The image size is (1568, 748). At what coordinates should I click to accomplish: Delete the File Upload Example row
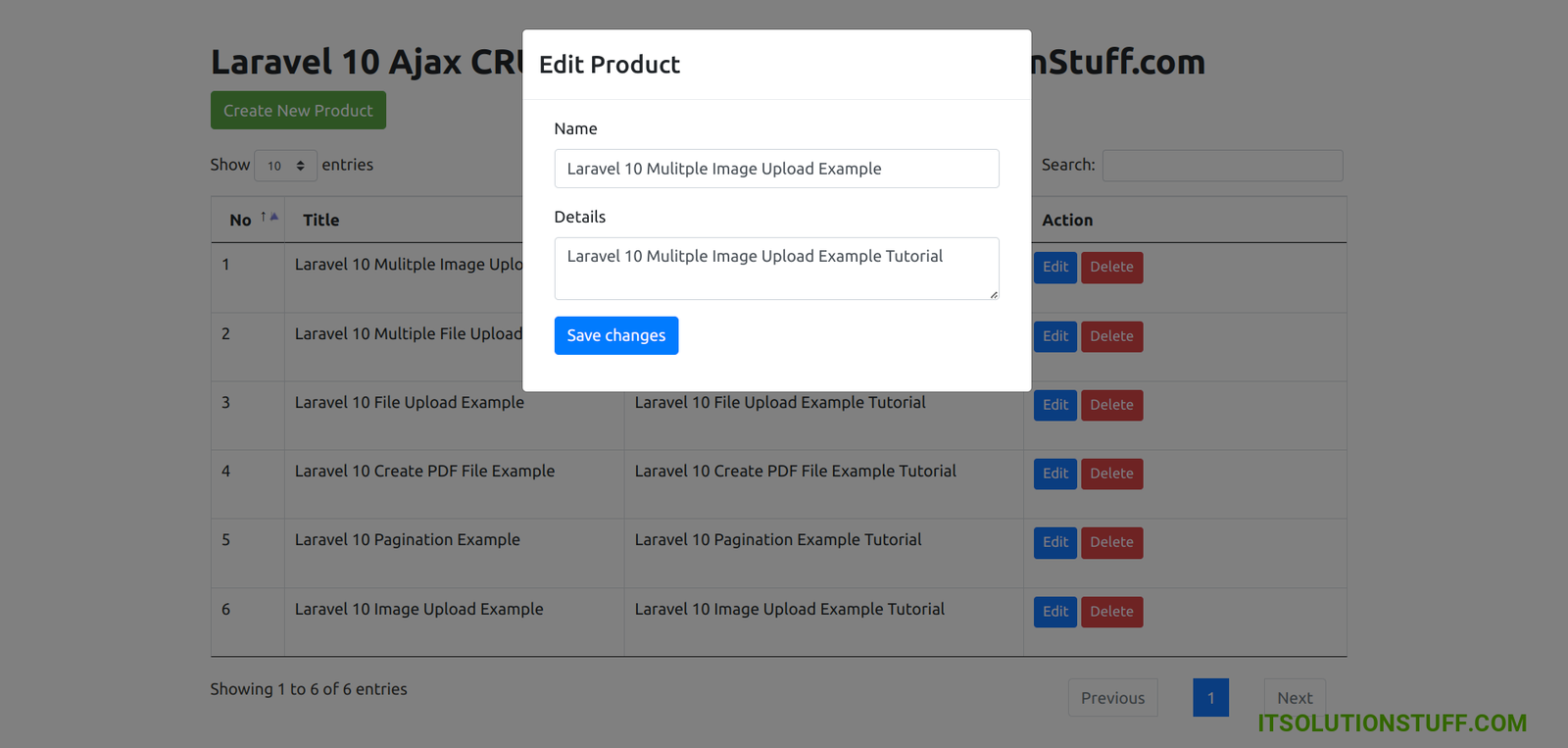1111,405
